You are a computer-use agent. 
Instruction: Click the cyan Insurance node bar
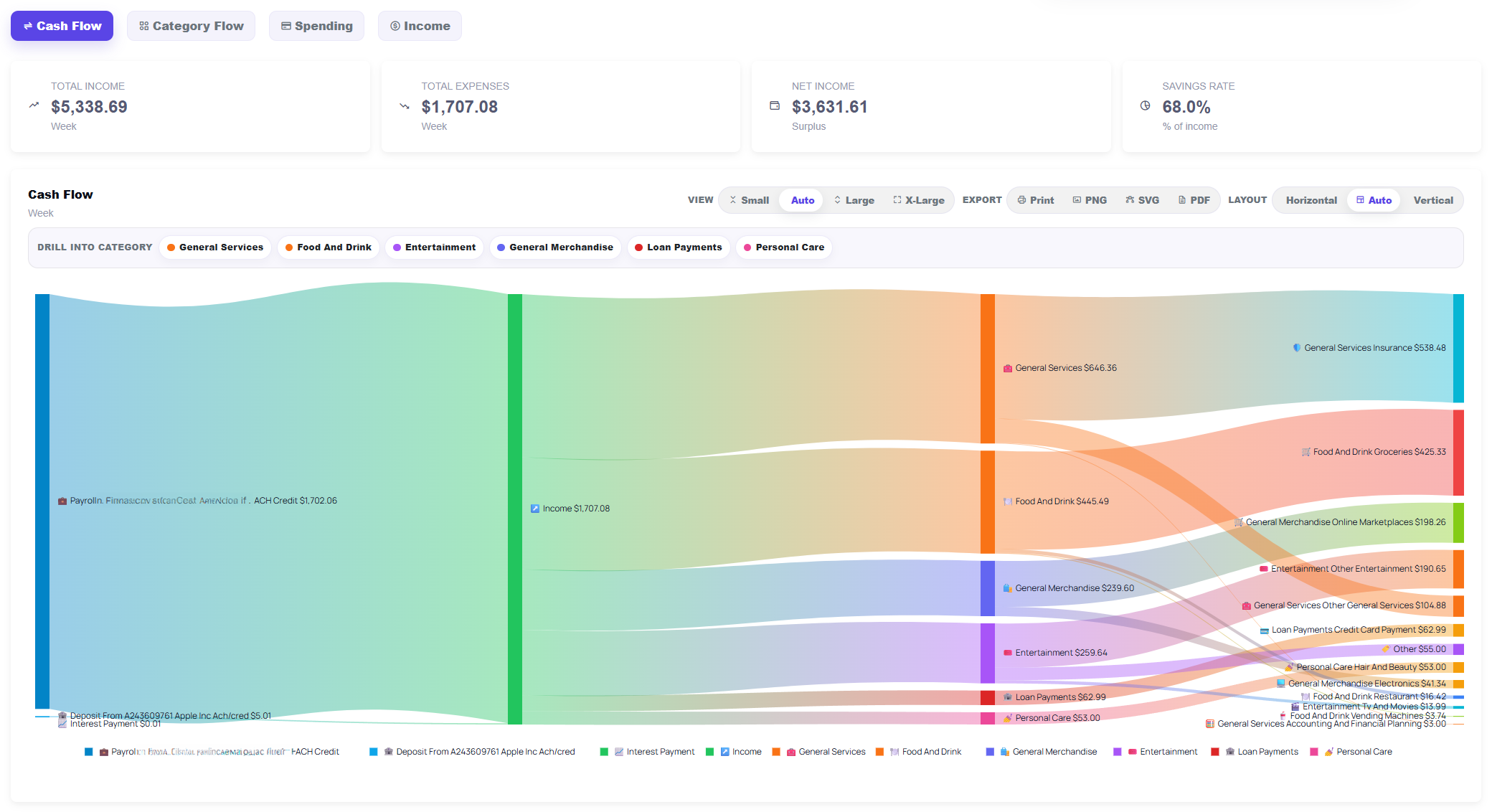1458,348
